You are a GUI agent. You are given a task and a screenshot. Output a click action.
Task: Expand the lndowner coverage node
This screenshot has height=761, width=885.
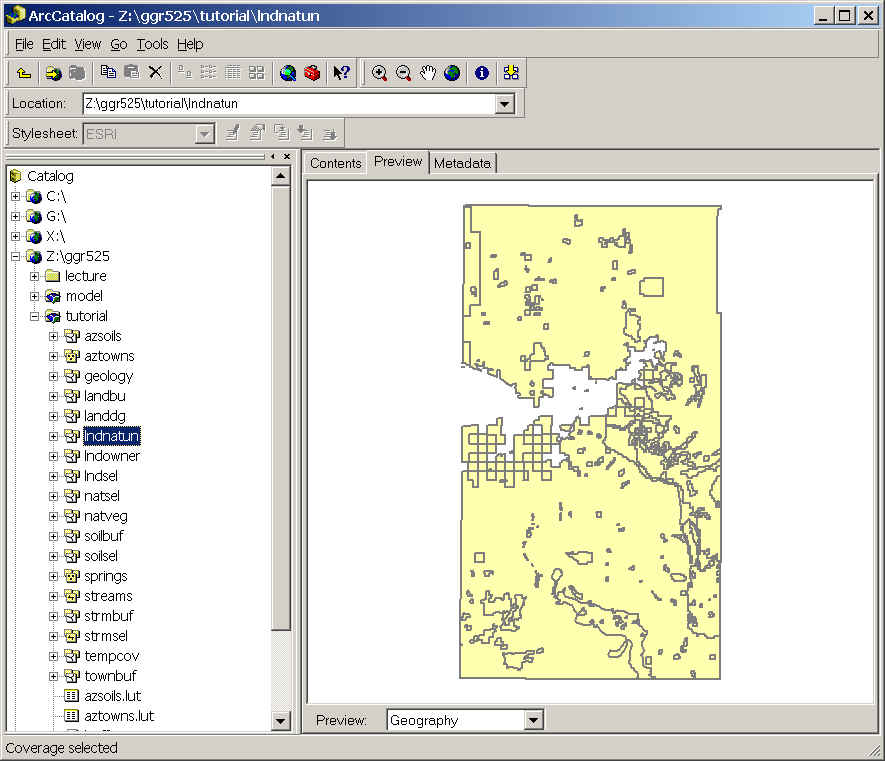pyautogui.click(x=55, y=456)
